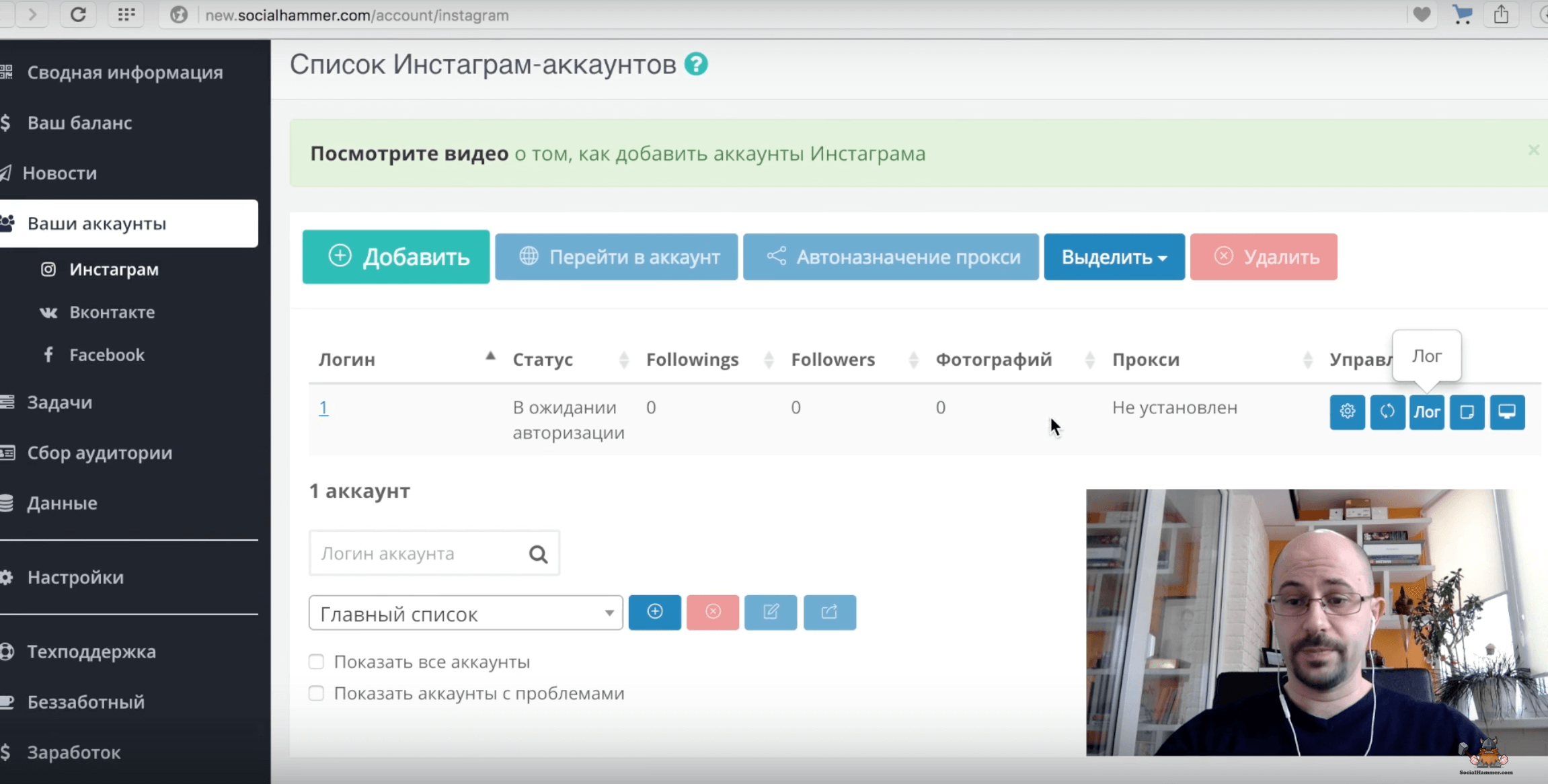1548x784 pixels.
Task: Open account login link 1
Action: coord(323,407)
